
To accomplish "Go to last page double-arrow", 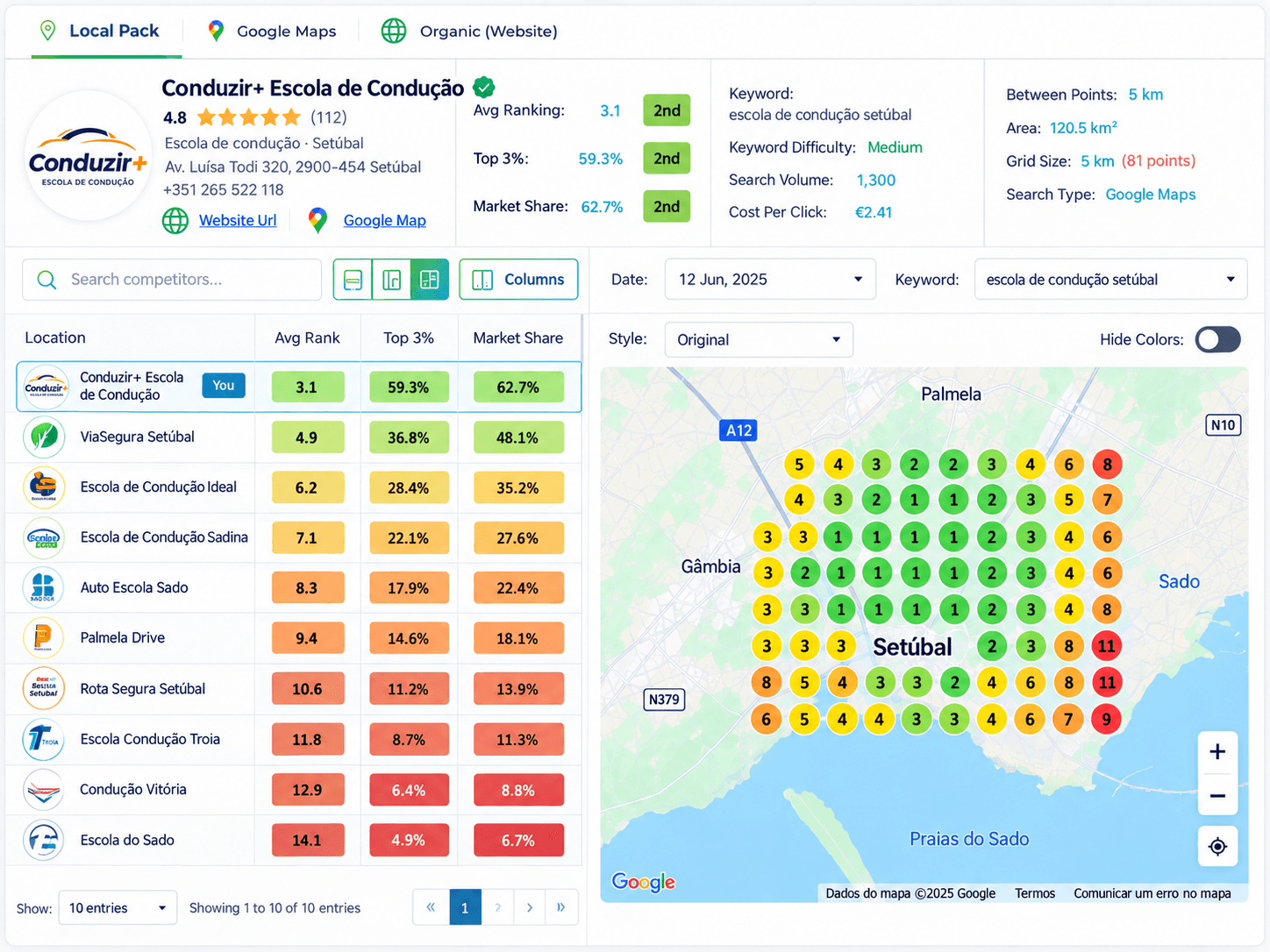I will coord(561,907).
